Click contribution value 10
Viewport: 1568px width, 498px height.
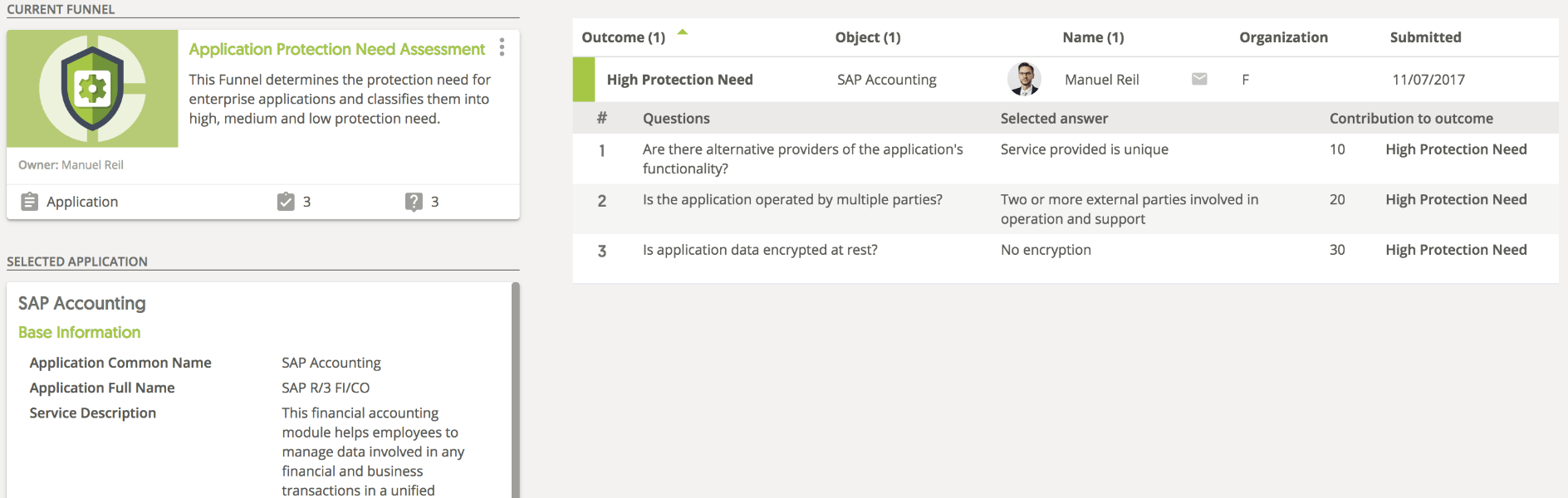[x=1337, y=149]
